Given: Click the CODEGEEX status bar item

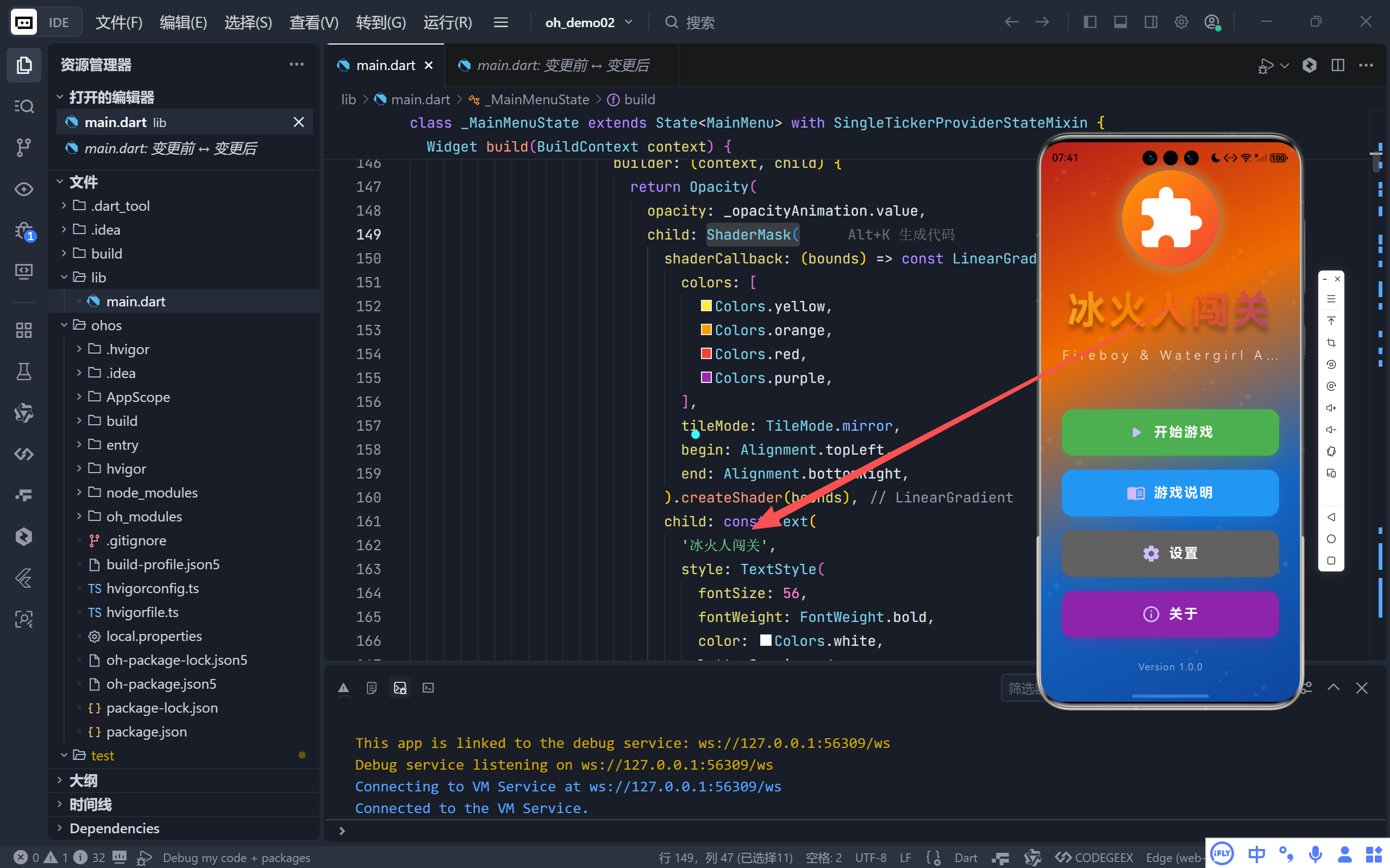Looking at the screenshot, I should (x=1094, y=857).
